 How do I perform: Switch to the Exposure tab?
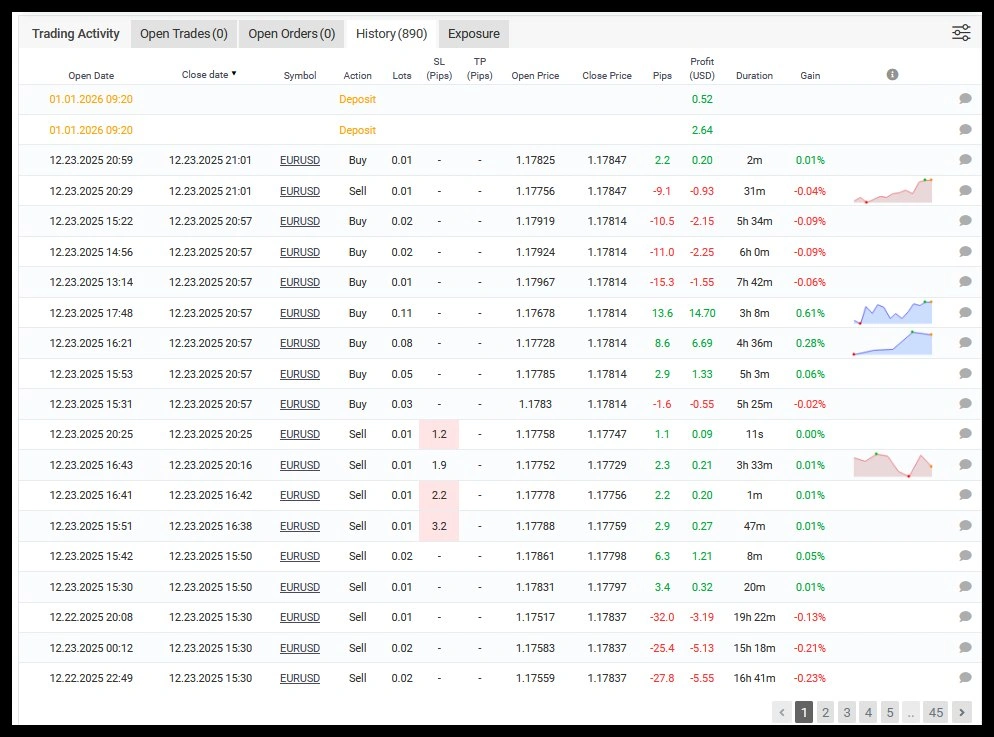[473, 34]
